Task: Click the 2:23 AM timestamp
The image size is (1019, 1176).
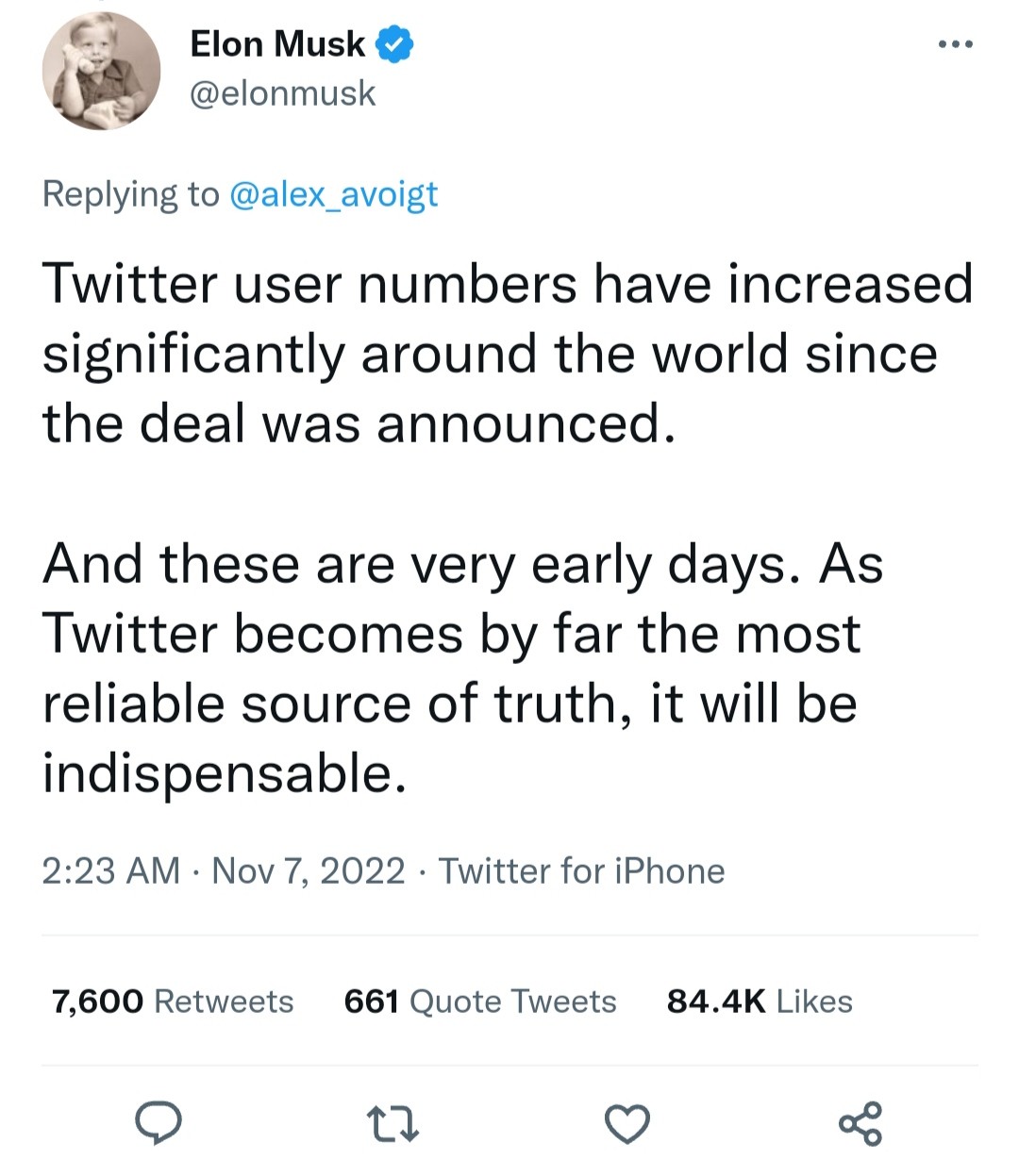Action: [110, 870]
